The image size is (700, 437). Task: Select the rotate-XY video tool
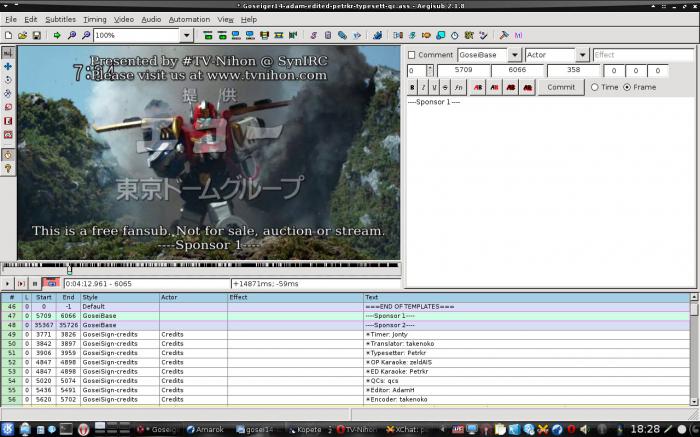pyautogui.click(x=8, y=93)
